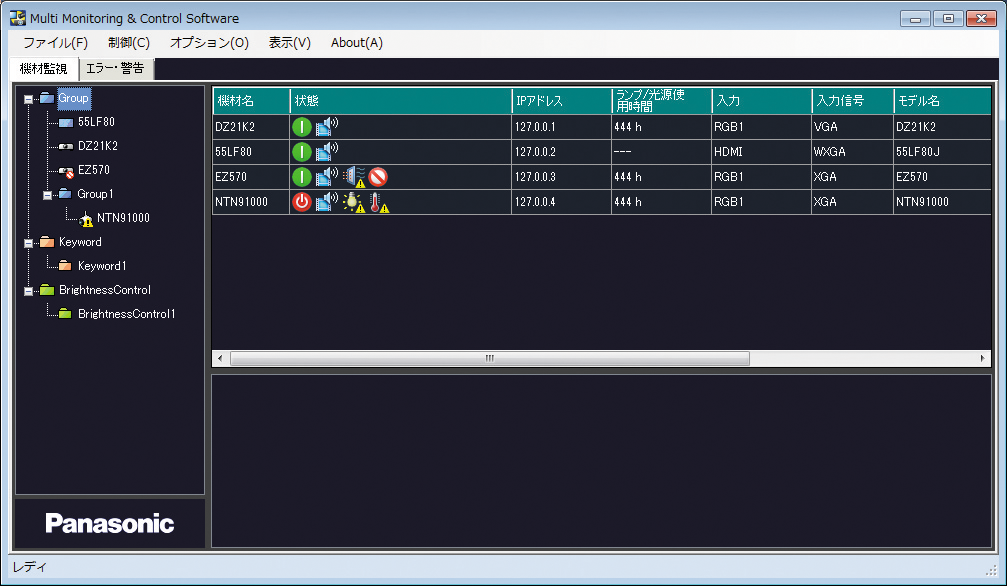Click the red standby power icon for NTN91000

[x=302, y=202]
